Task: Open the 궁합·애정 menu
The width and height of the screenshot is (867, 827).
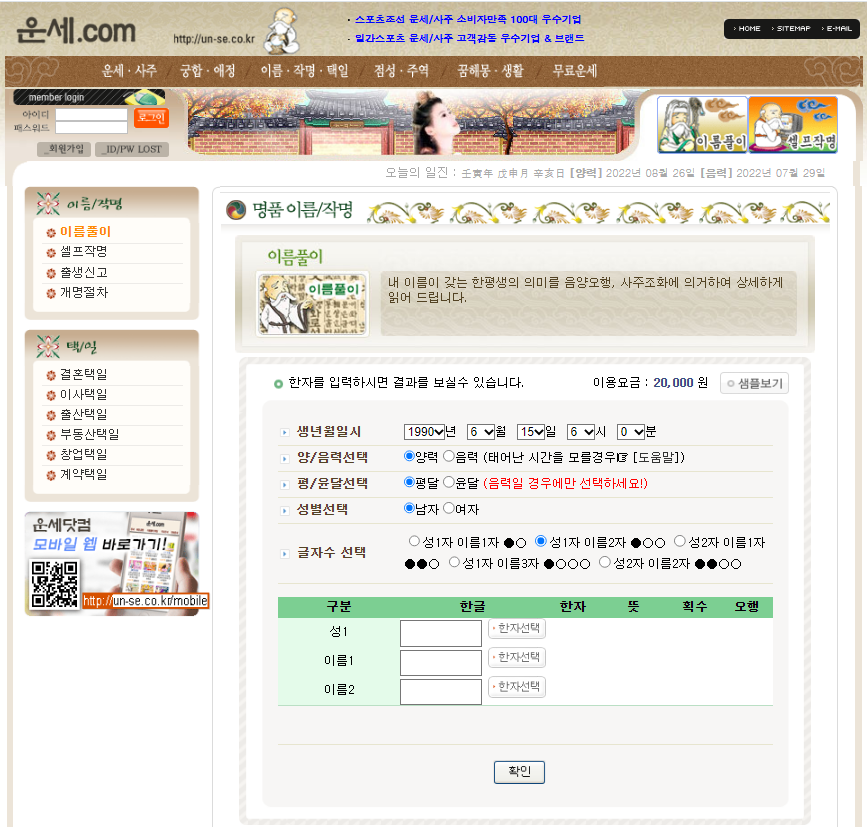Action: pyautogui.click(x=208, y=71)
